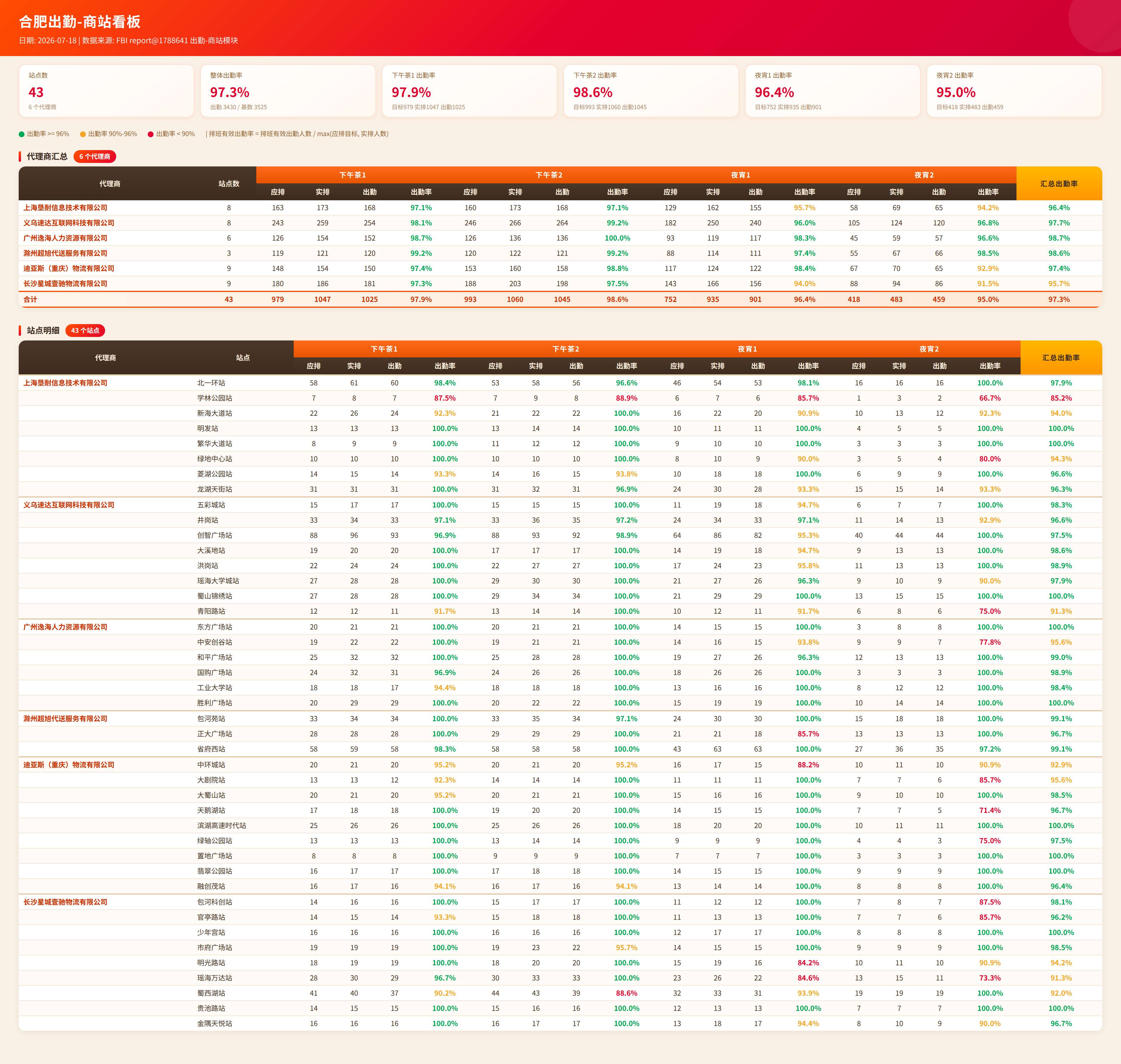
Task: Click the 学林公园站 station name
Action: coord(214,399)
